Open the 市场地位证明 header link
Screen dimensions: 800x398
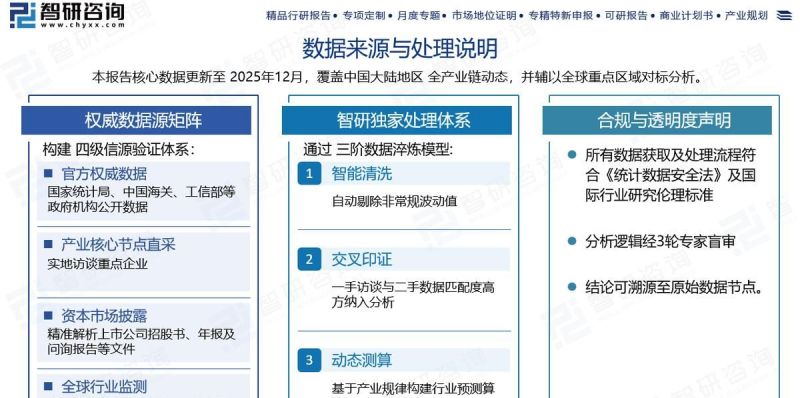[x=484, y=16]
